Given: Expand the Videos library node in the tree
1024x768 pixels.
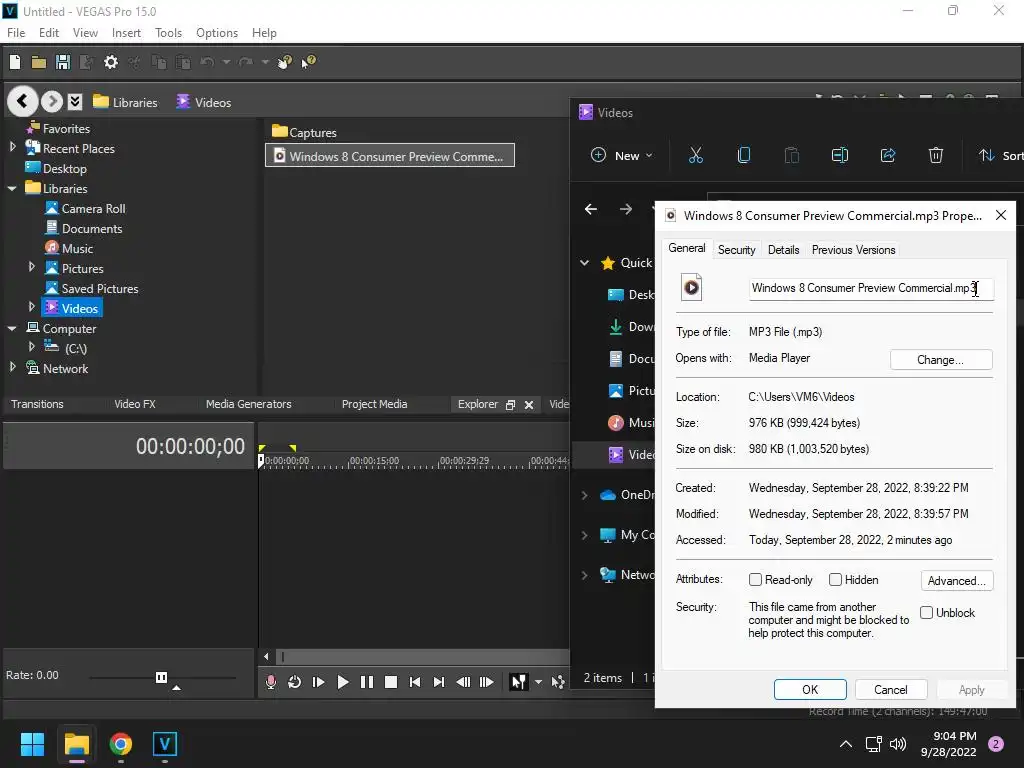Looking at the screenshot, I should 31,307.
